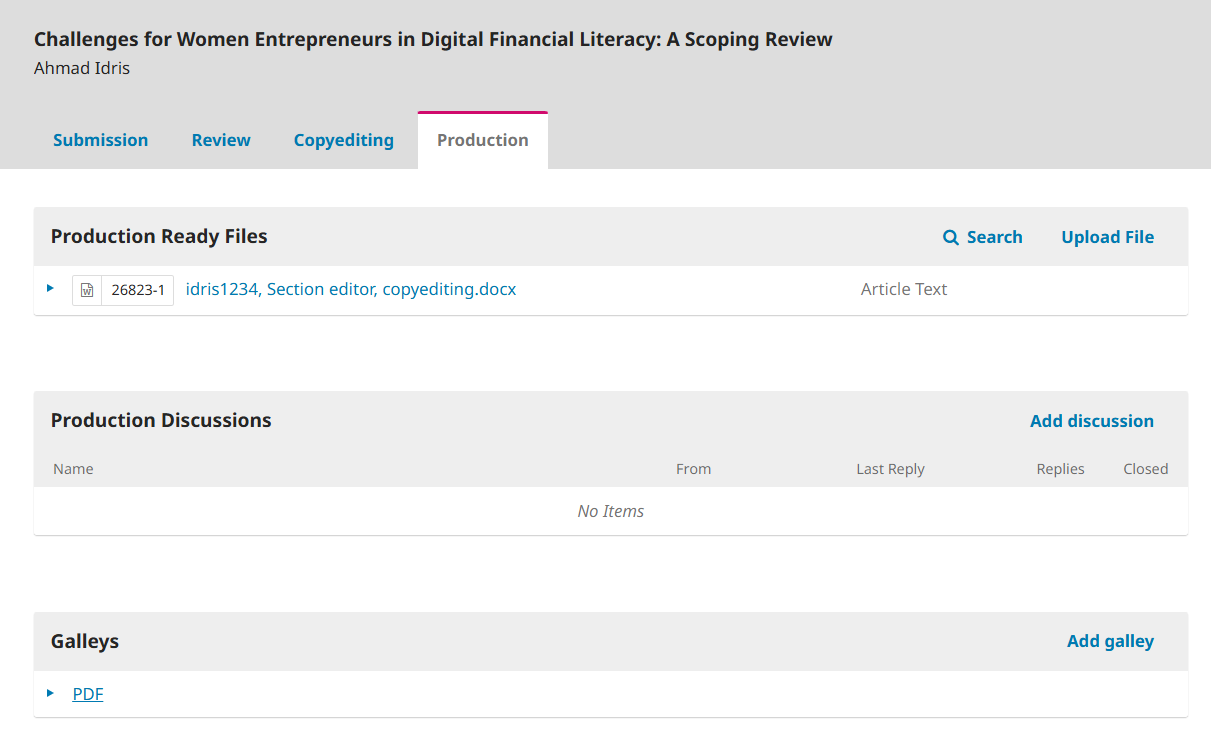This screenshot has width=1211, height=745.
Task: Click Upload File in Production Ready Files
Action: tap(1107, 237)
